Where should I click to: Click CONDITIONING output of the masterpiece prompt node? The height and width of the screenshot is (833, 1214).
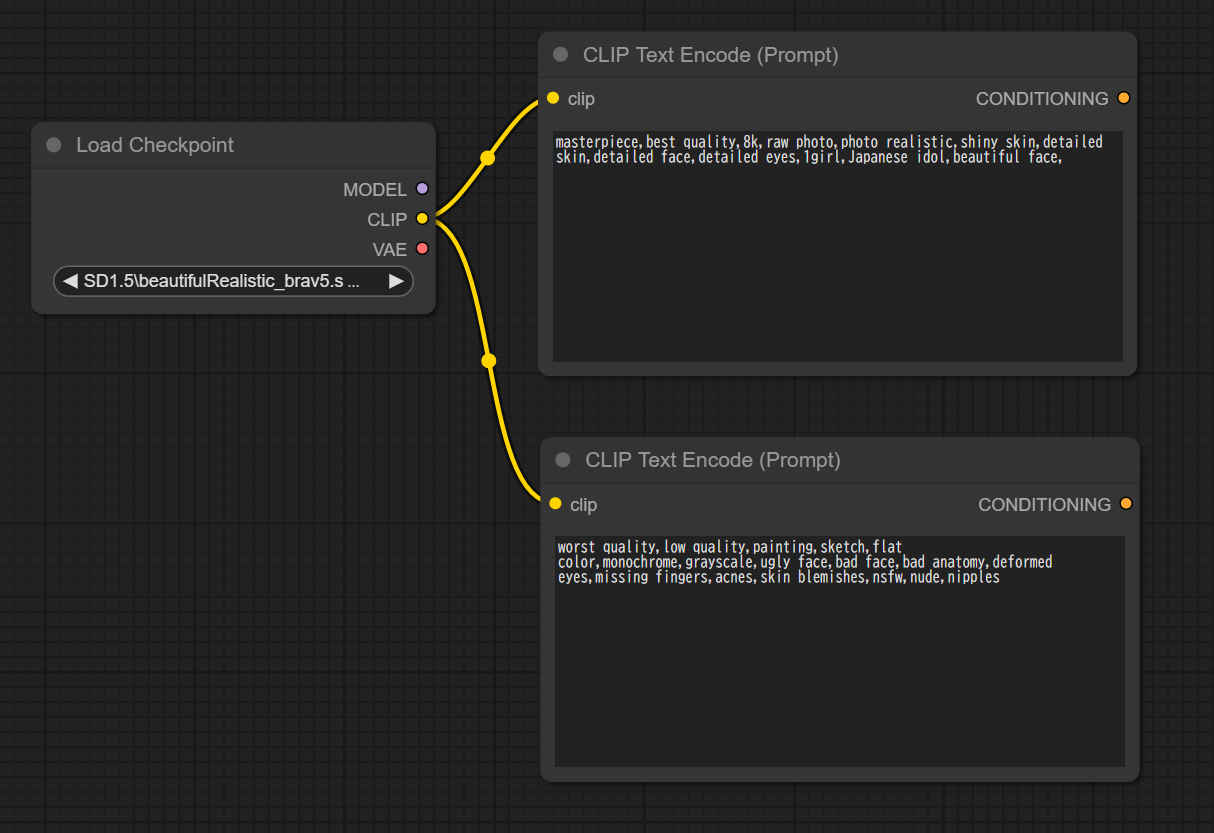tap(1124, 98)
